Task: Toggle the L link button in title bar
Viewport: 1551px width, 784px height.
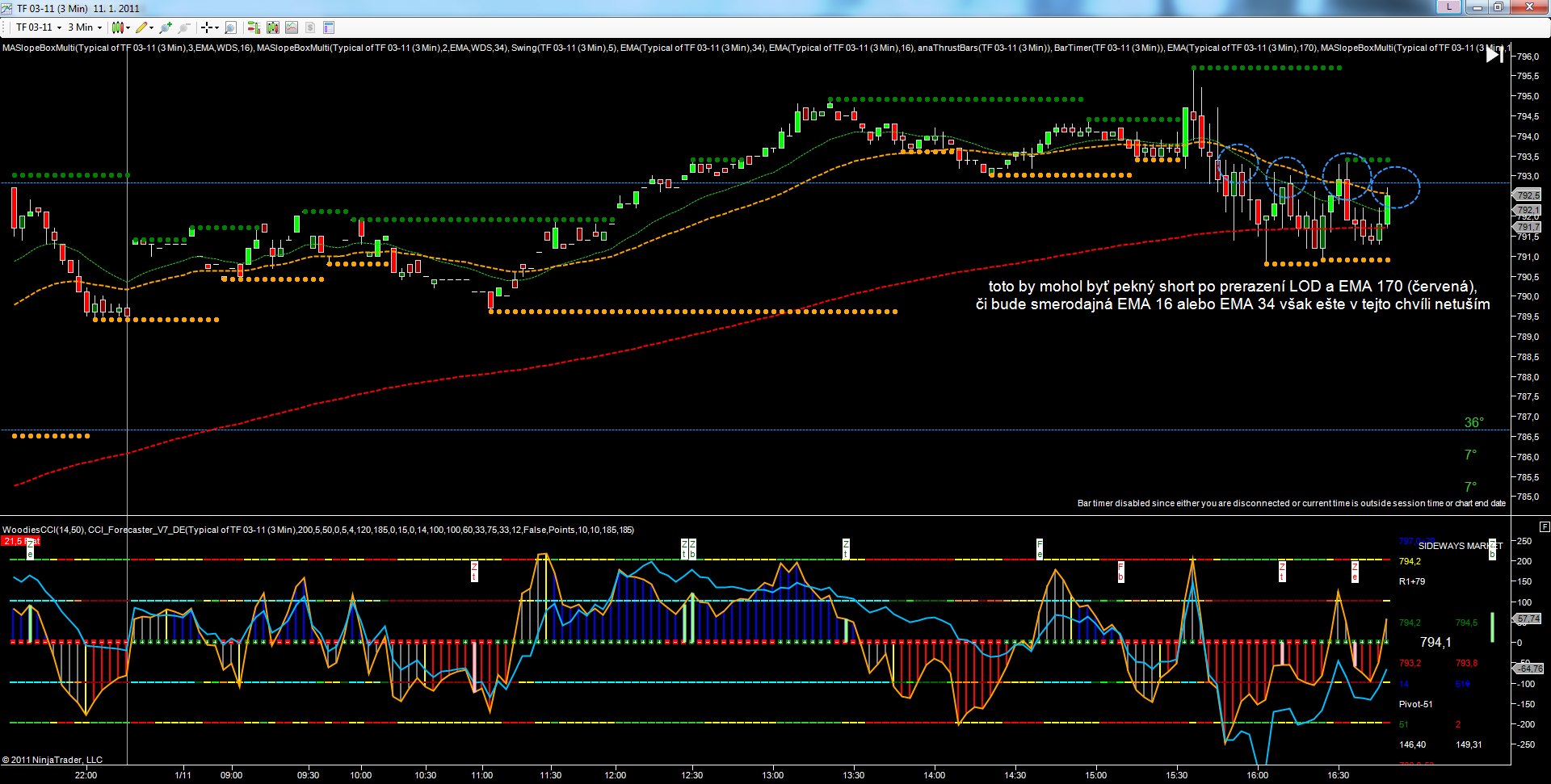Action: (1448, 7)
